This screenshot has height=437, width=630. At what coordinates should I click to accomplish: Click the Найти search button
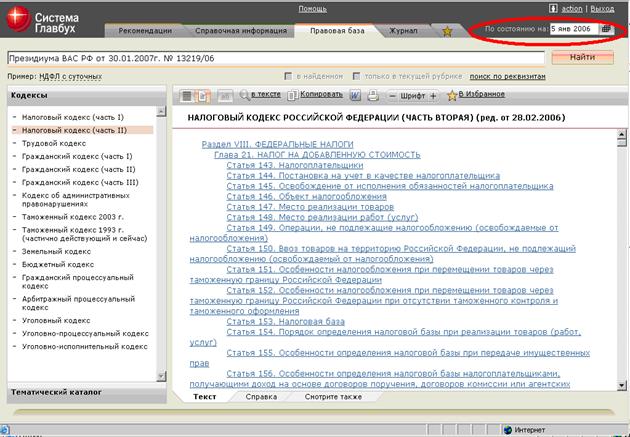pyautogui.click(x=583, y=57)
